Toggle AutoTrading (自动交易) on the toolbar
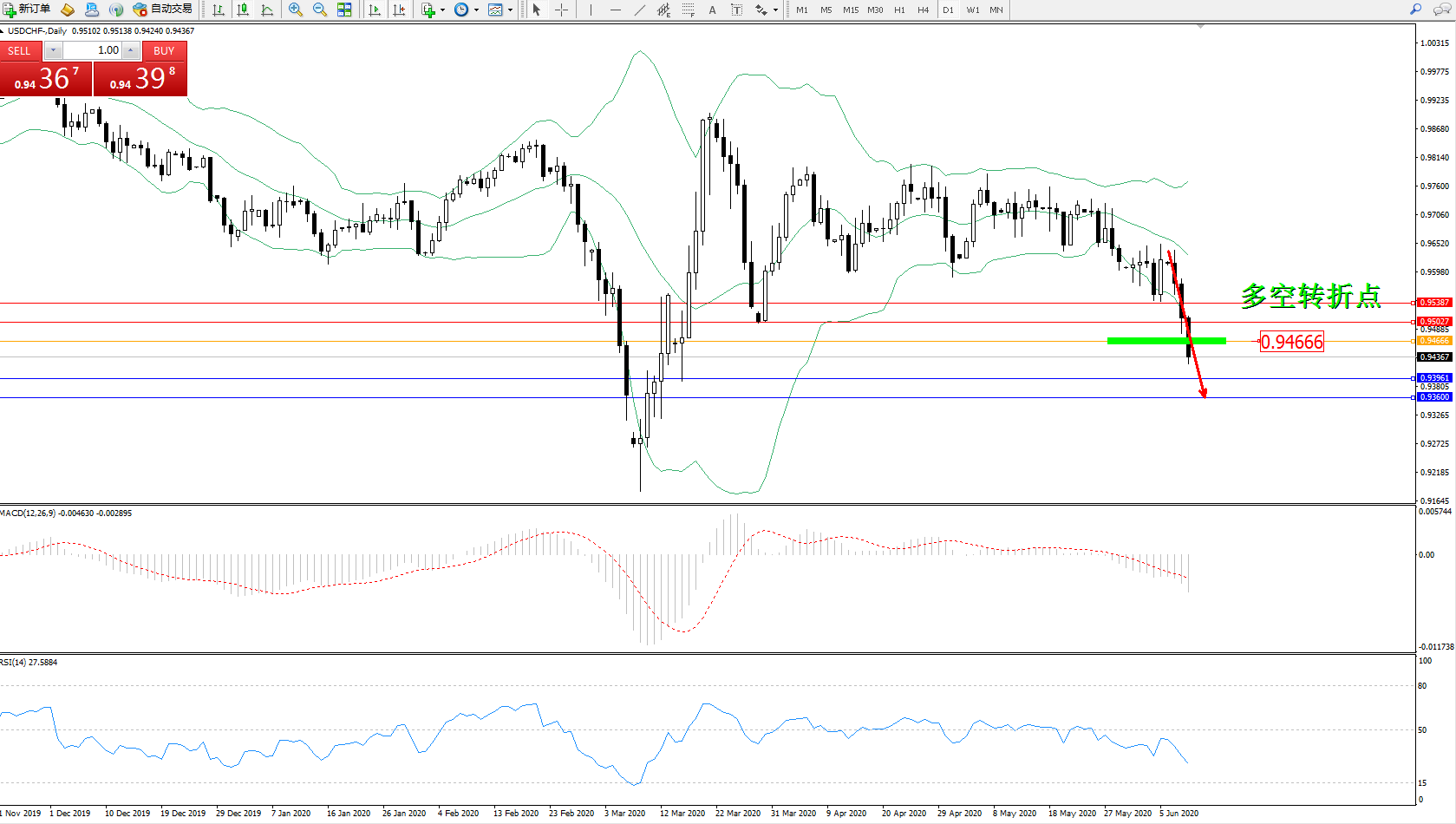1456x824 pixels. click(x=163, y=10)
